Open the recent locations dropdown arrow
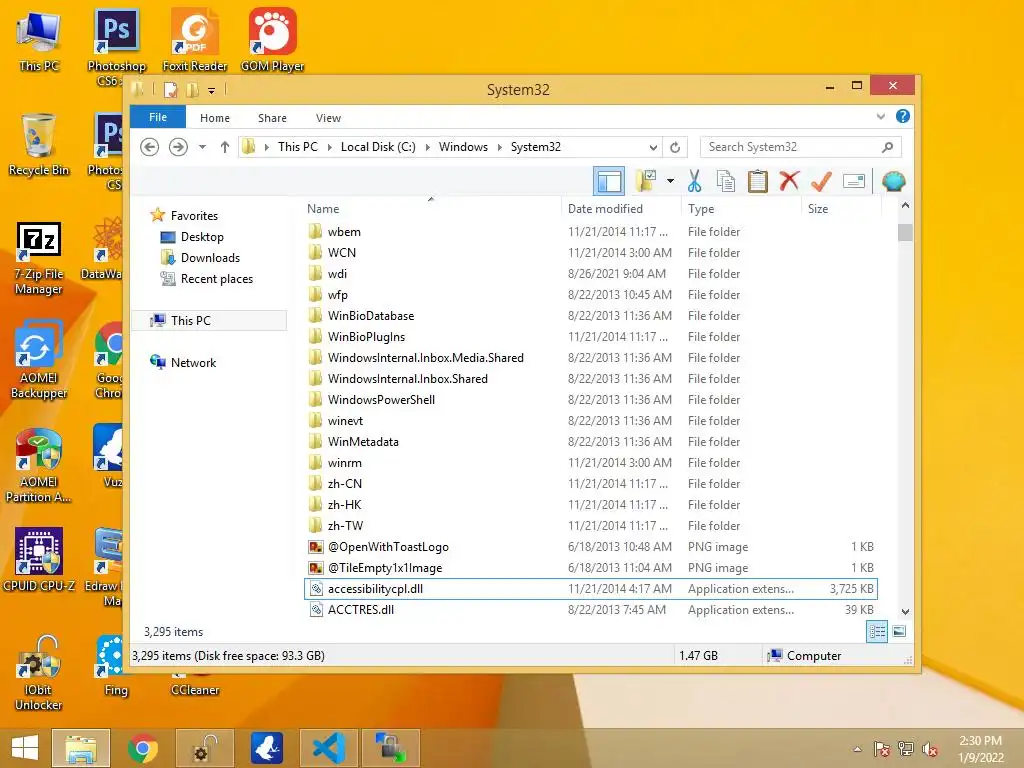 pos(202,147)
